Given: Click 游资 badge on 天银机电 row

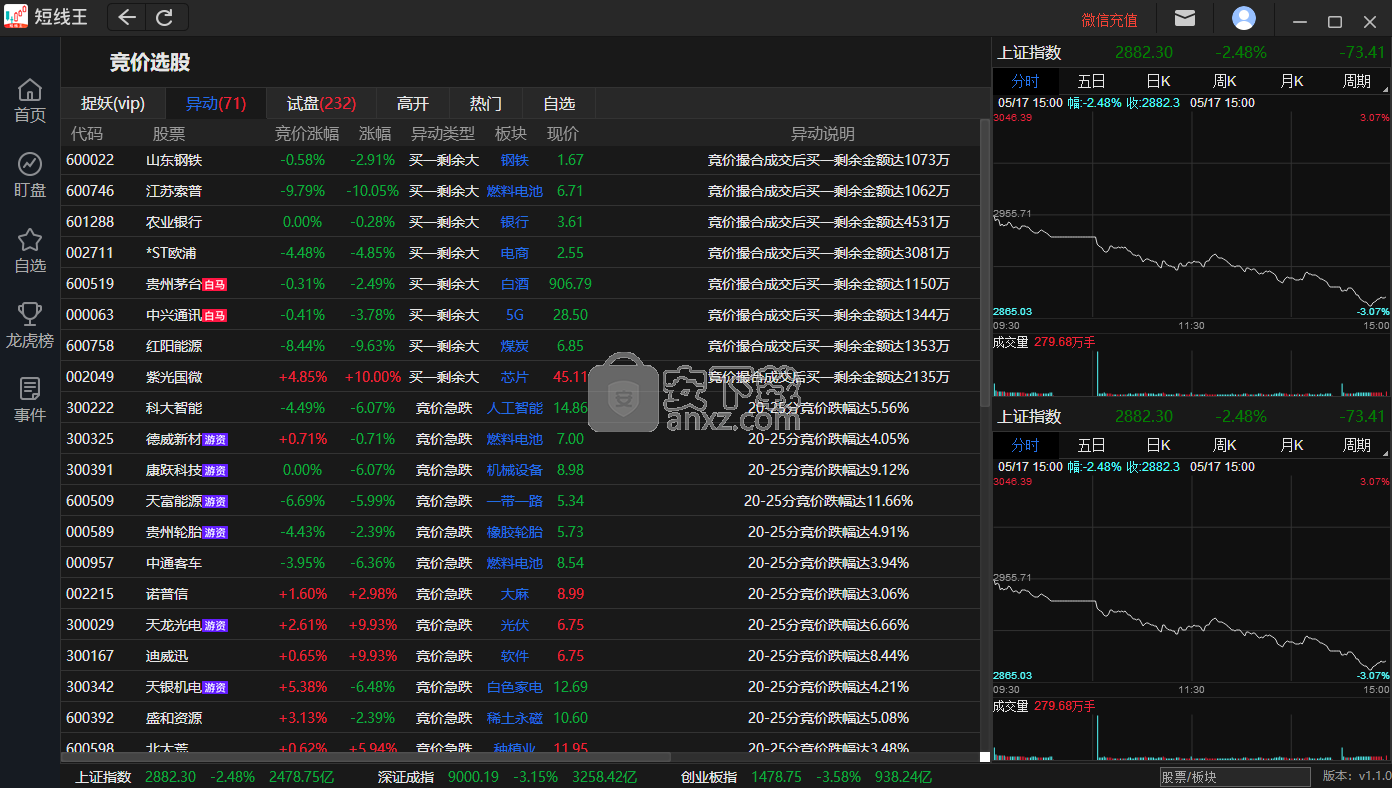Looking at the screenshot, I should pos(215,687).
